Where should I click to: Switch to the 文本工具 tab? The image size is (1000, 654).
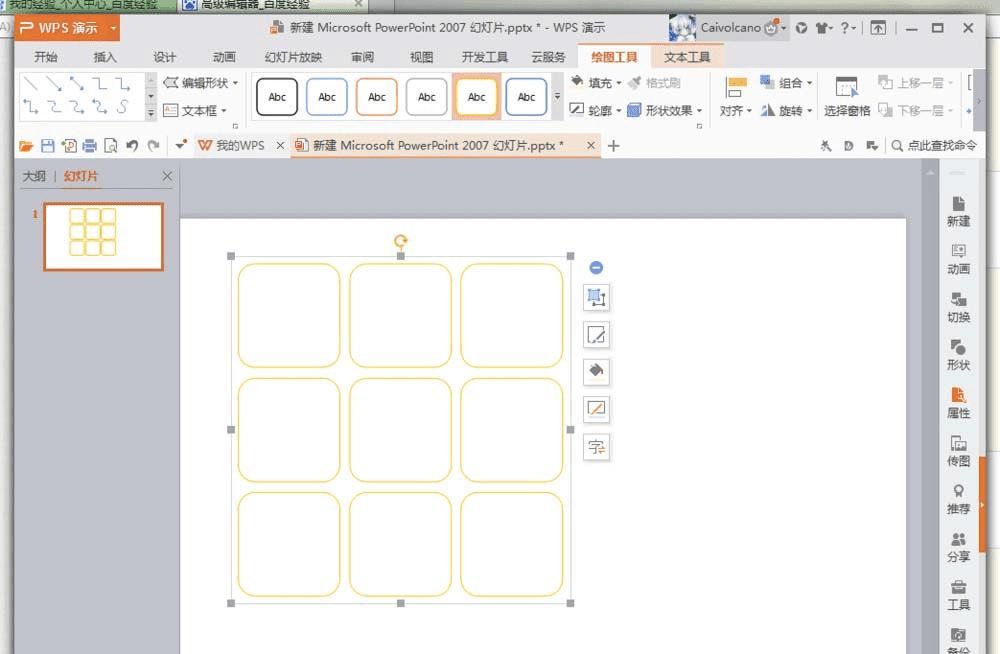click(687, 57)
